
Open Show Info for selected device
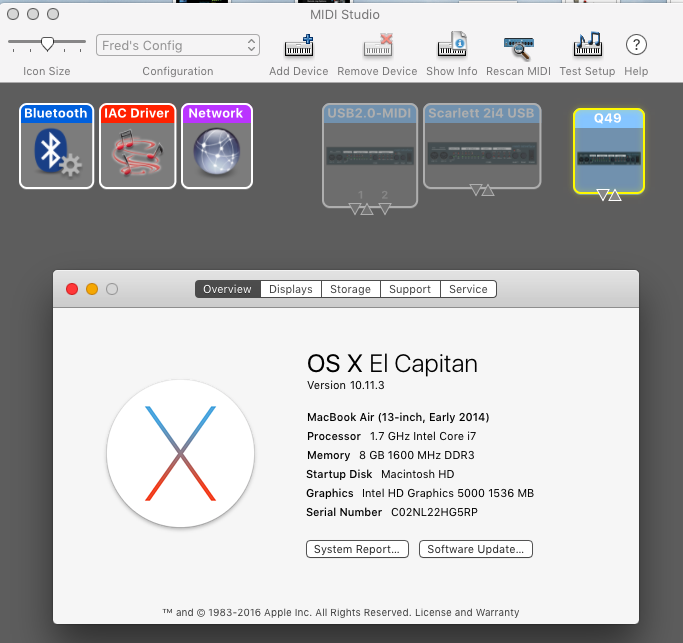(x=452, y=45)
